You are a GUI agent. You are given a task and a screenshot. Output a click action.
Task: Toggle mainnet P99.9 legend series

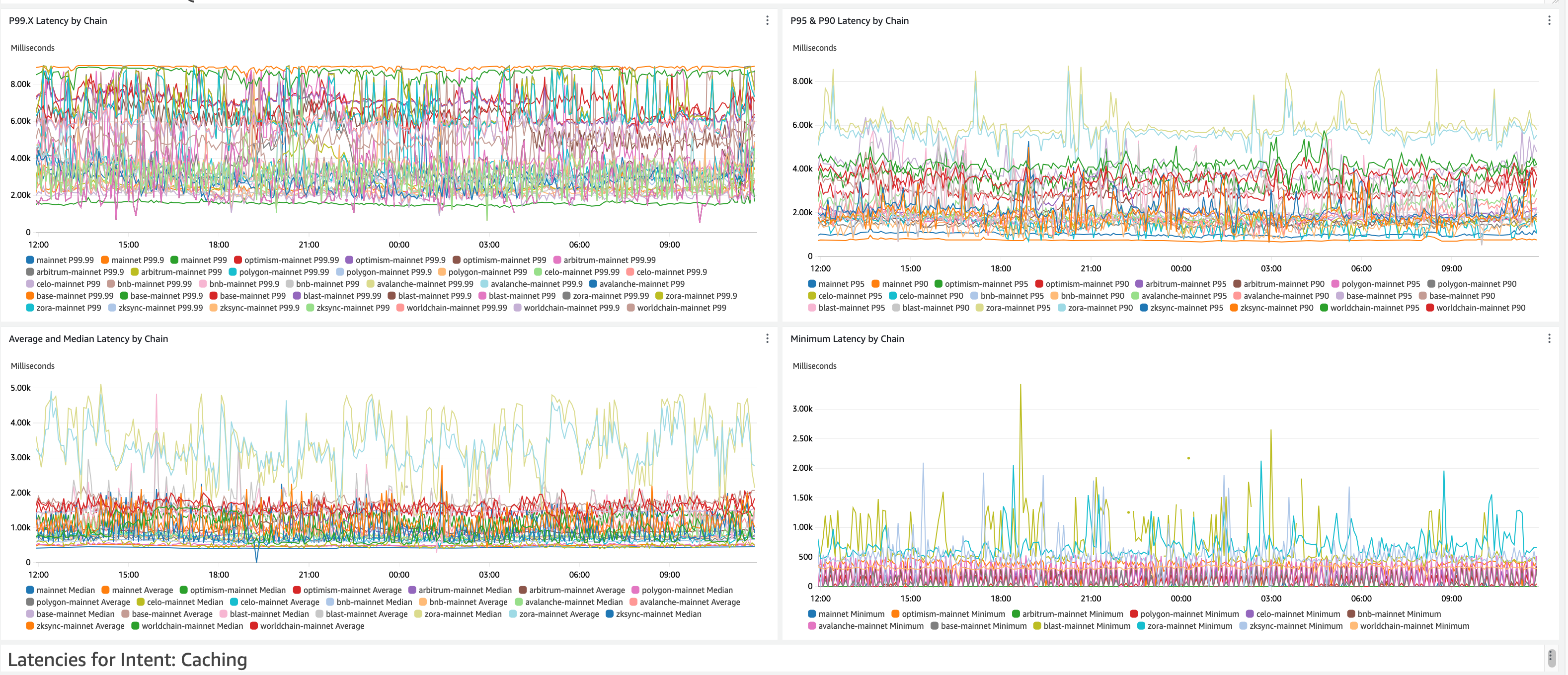(132, 260)
